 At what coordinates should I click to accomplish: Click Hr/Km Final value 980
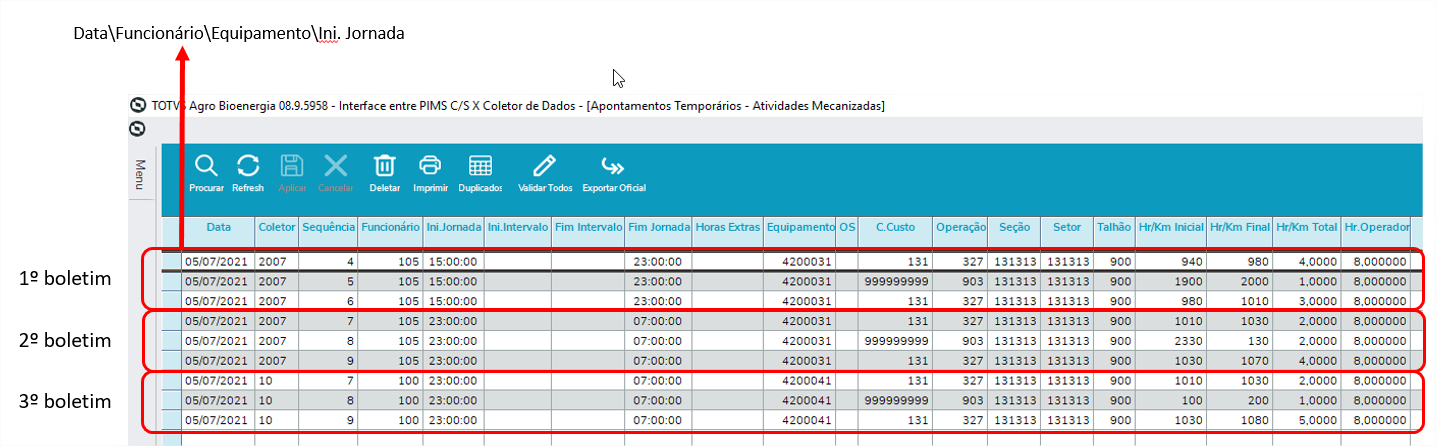(1240, 262)
